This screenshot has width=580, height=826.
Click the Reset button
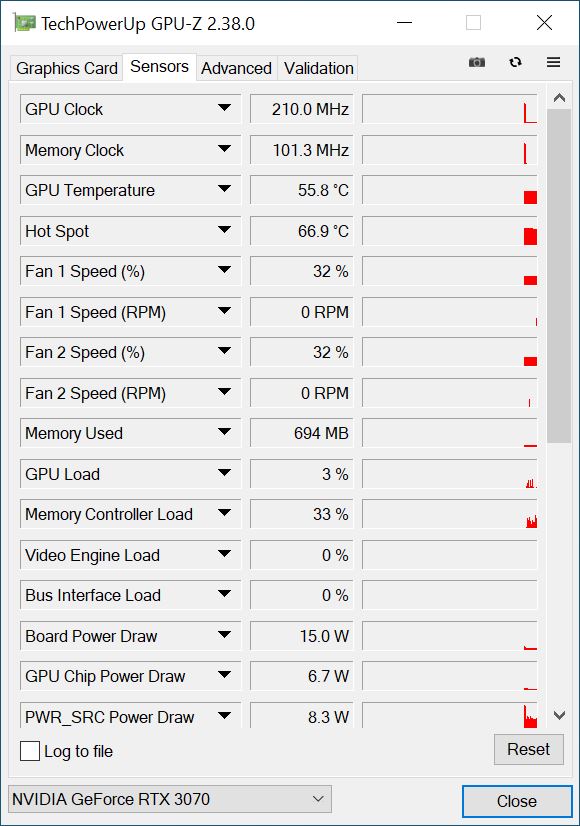point(528,749)
